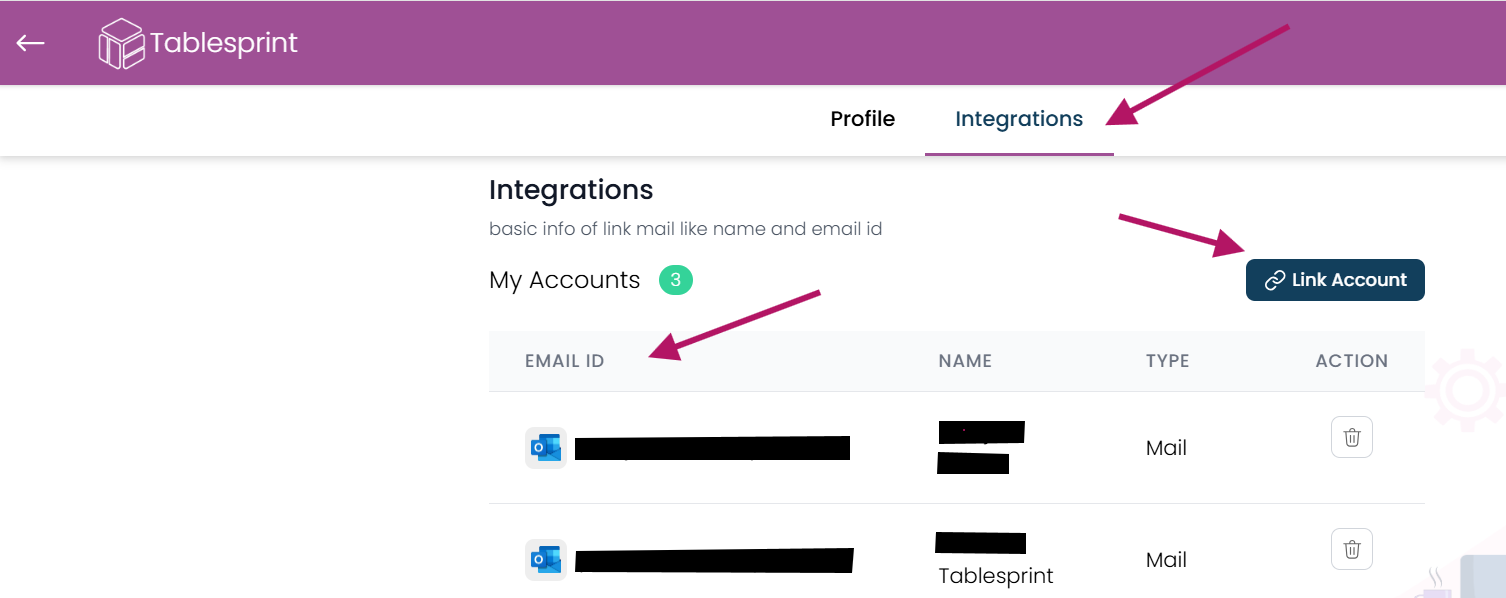Switch to the Integrations tab
This screenshot has width=1506, height=598.
1019,119
